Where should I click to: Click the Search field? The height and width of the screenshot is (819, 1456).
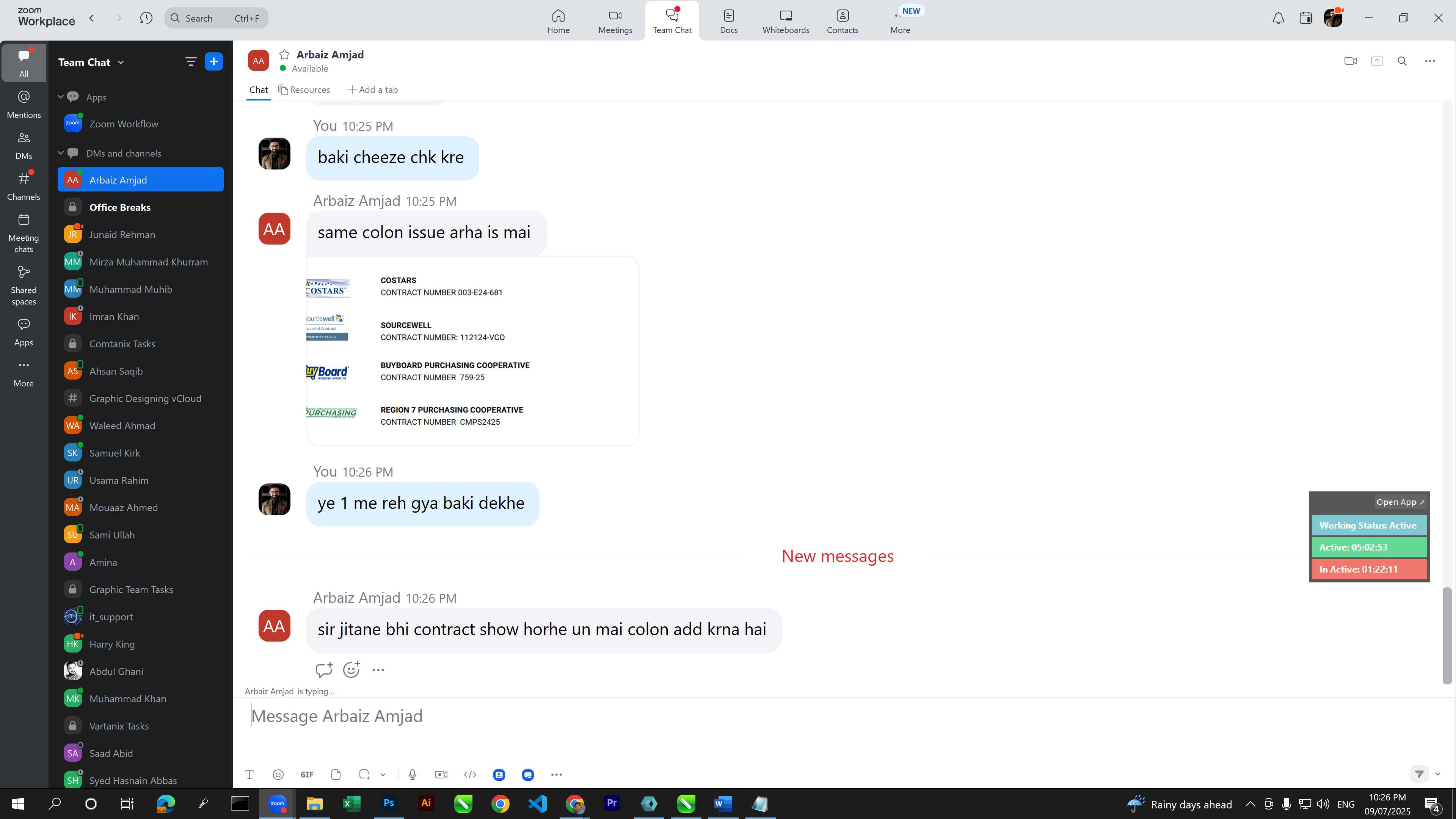coord(216,18)
